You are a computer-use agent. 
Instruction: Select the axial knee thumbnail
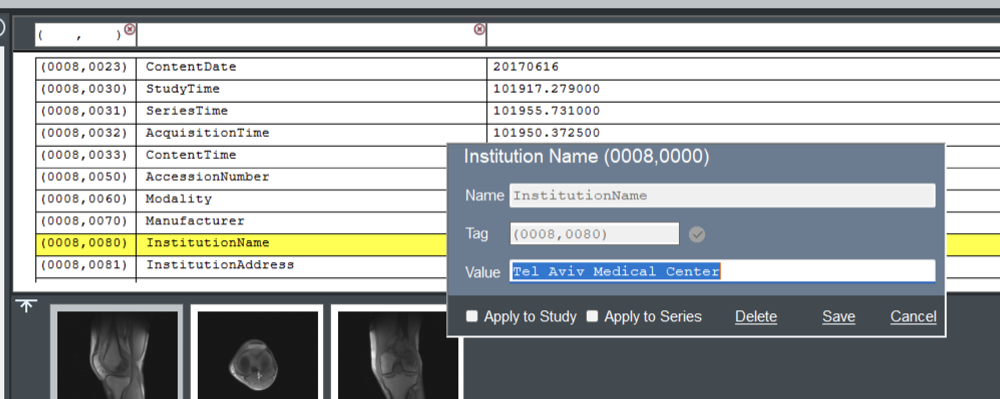[x=257, y=352]
